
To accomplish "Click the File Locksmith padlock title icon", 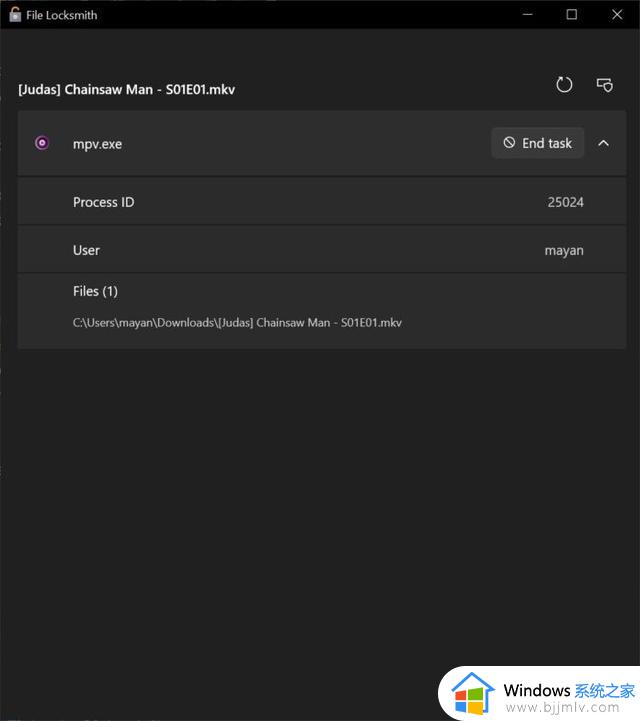I will 15,14.
